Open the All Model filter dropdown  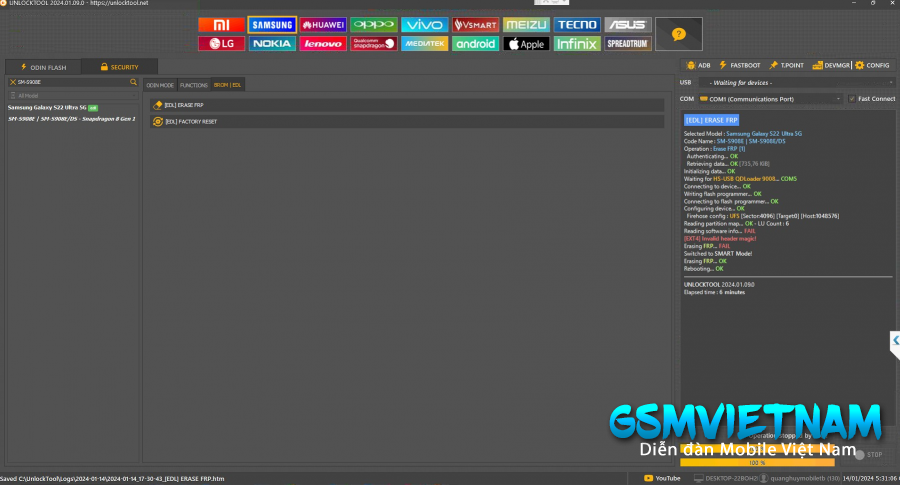click(73, 96)
